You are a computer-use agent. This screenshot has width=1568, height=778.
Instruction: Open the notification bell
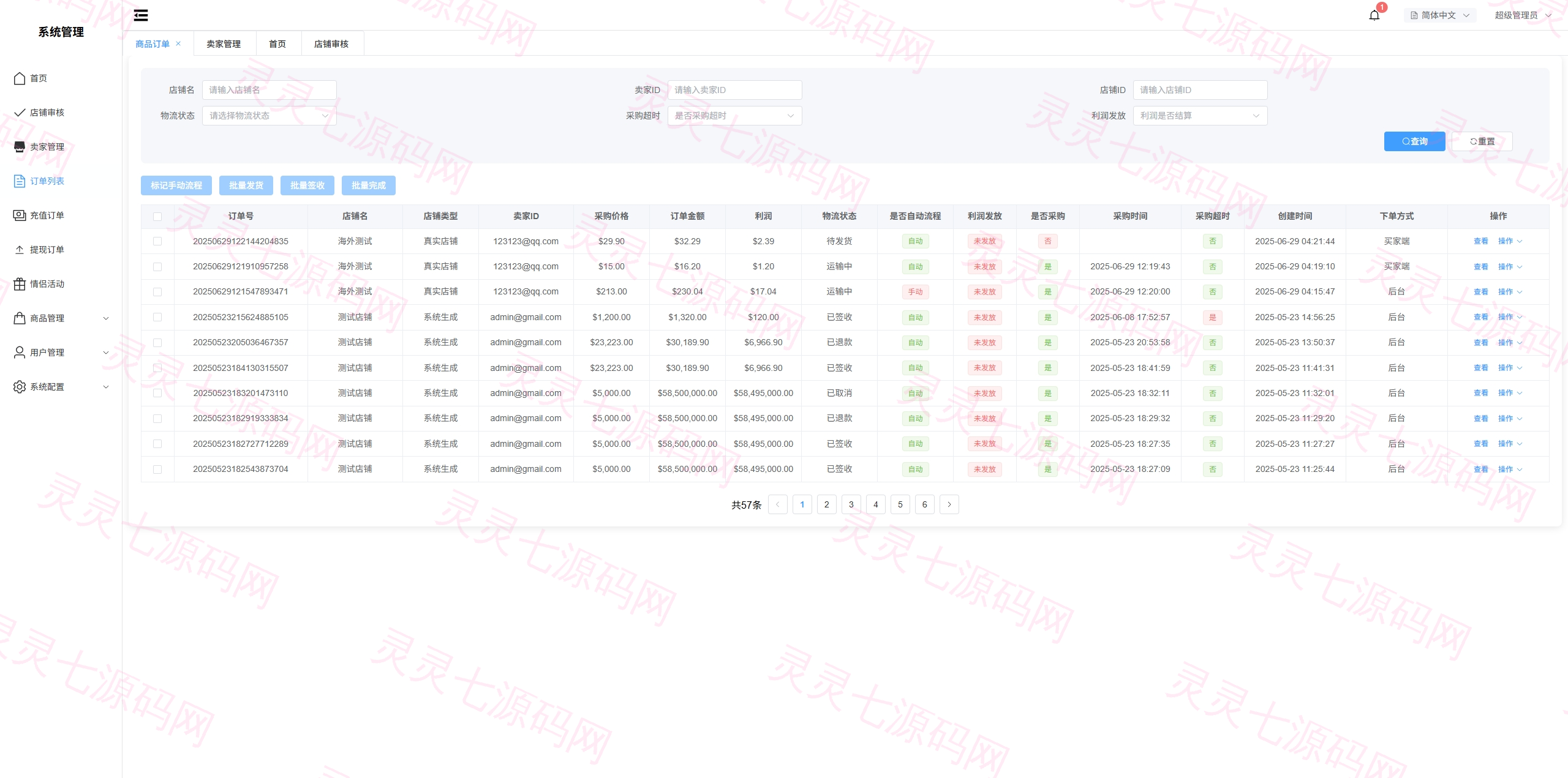click(1374, 15)
